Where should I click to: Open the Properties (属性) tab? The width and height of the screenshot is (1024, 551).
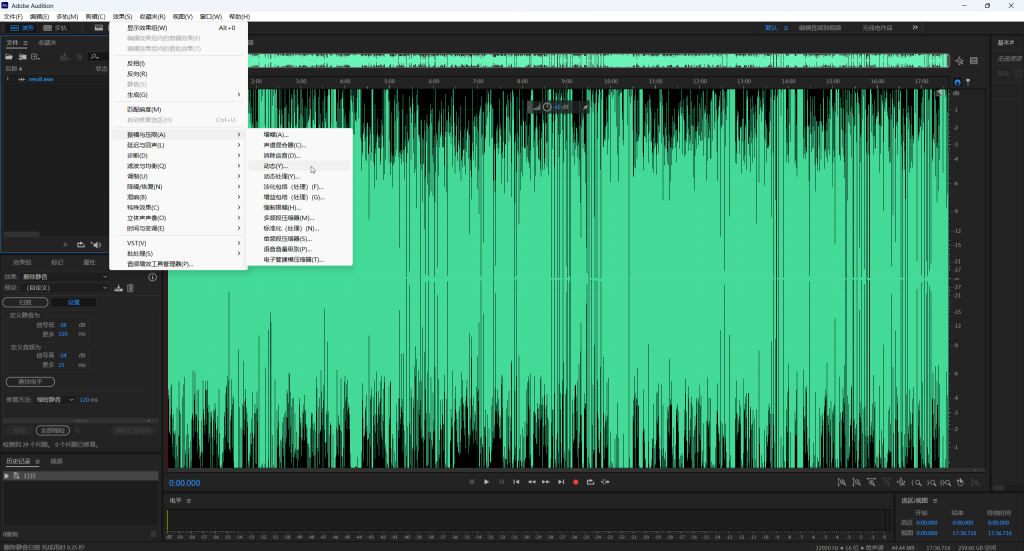(x=89, y=262)
